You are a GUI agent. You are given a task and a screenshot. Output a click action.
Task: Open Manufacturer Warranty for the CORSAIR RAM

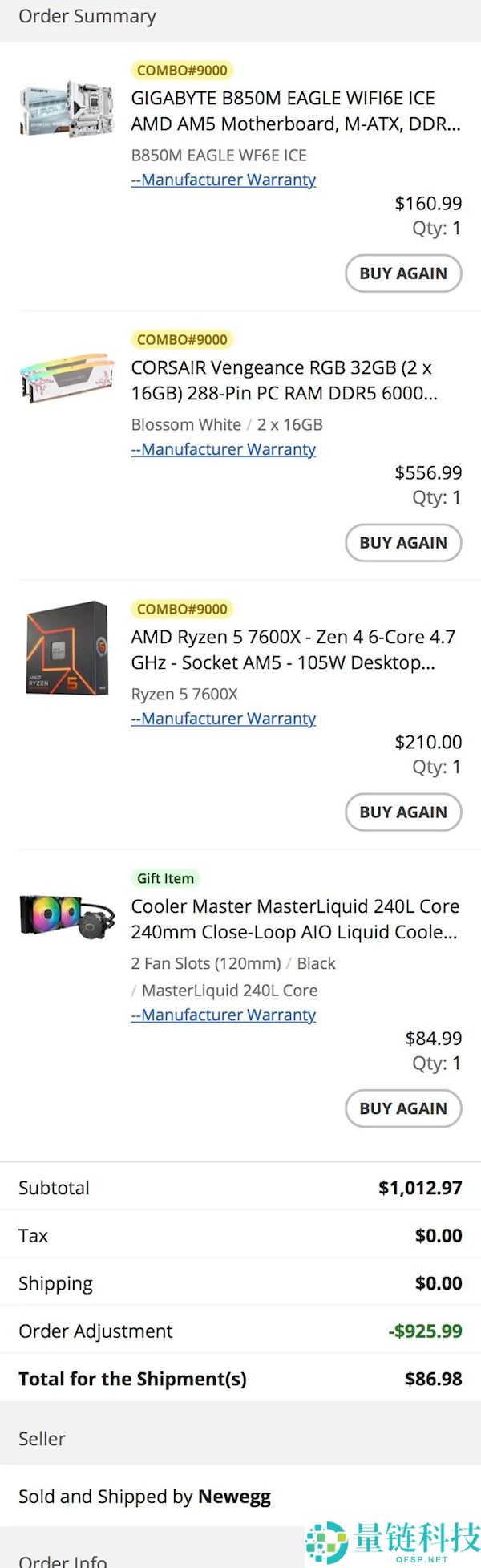coord(223,449)
